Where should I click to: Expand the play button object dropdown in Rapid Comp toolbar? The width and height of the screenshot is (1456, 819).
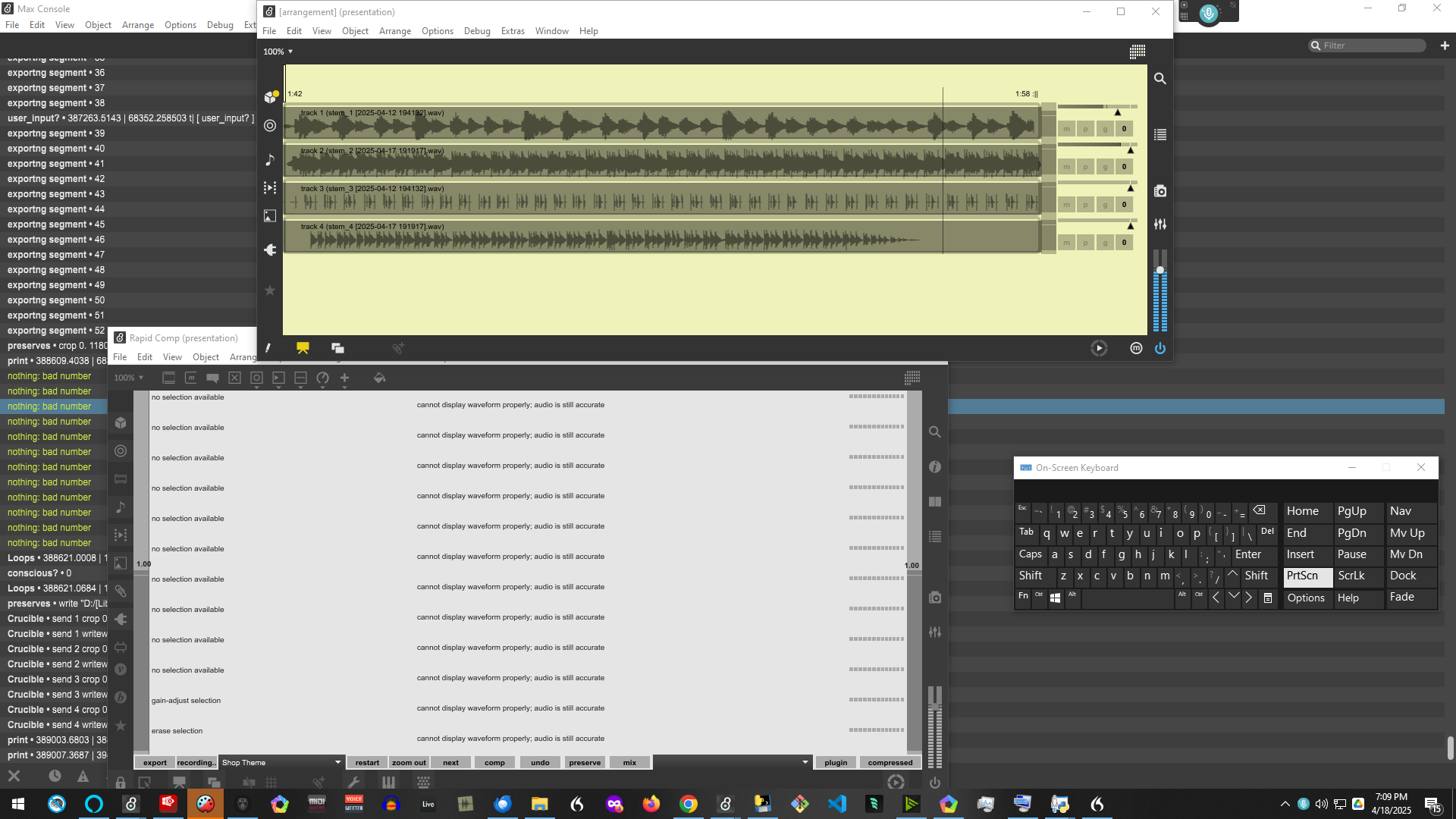pyautogui.click(x=278, y=388)
